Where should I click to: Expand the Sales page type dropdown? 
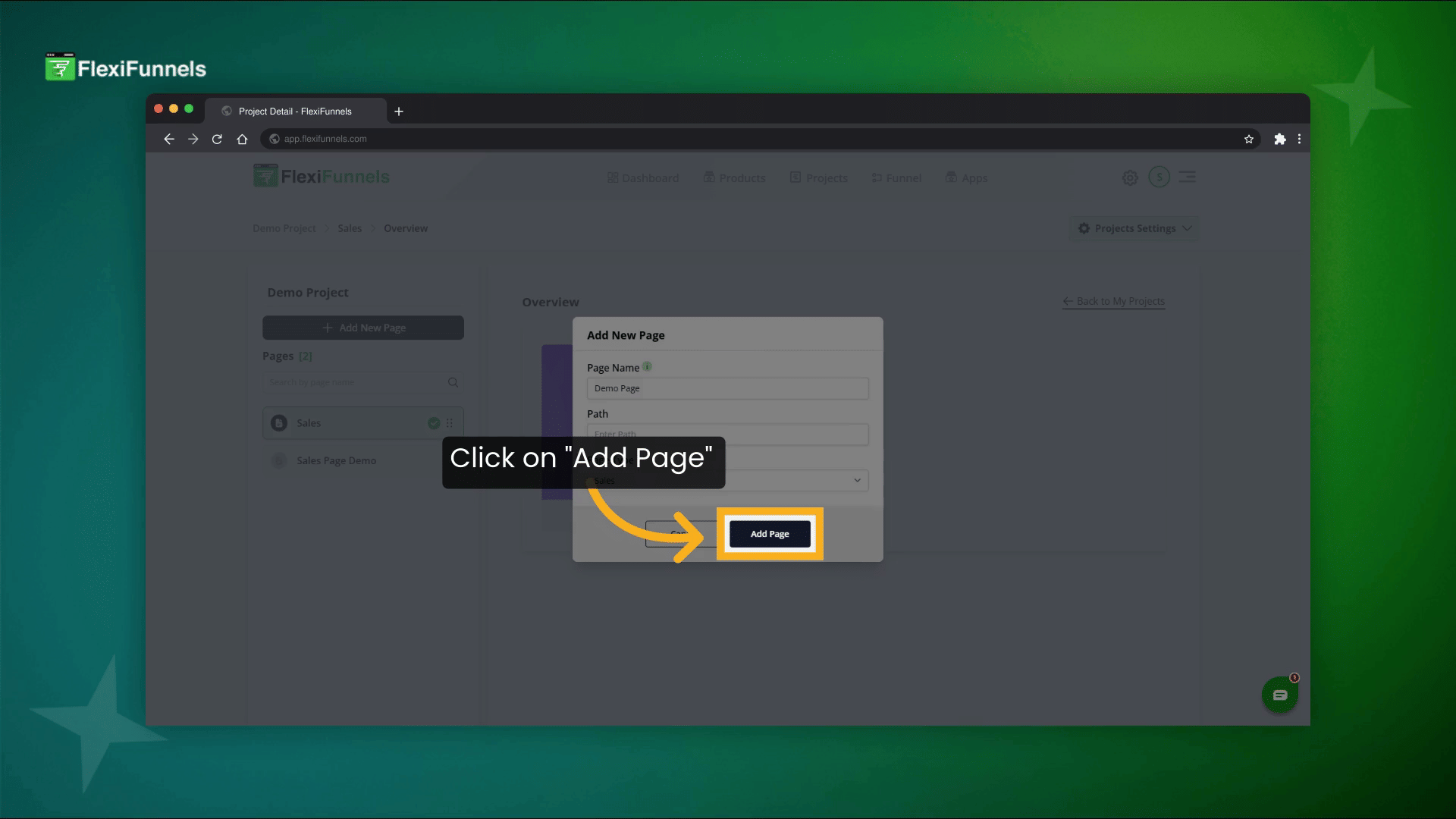click(x=857, y=480)
